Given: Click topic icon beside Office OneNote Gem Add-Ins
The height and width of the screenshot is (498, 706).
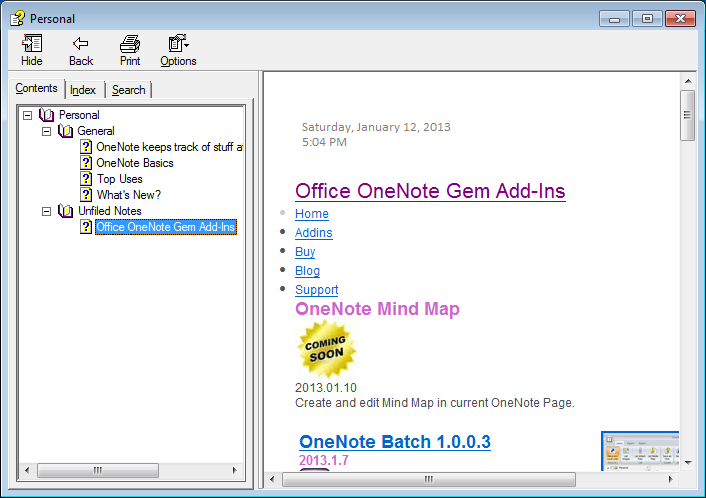Looking at the screenshot, I should click(86, 227).
